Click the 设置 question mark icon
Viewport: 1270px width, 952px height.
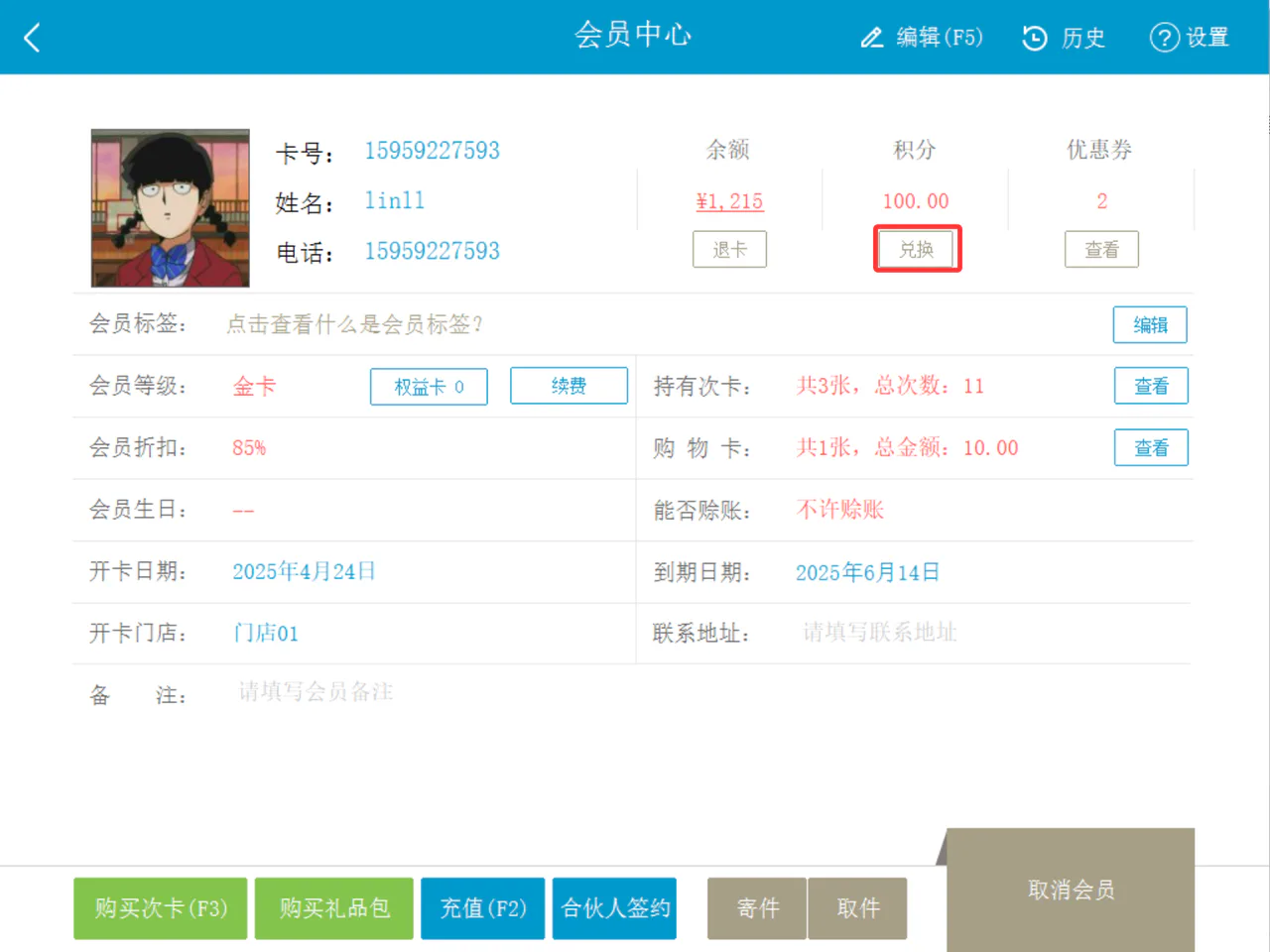[1164, 38]
